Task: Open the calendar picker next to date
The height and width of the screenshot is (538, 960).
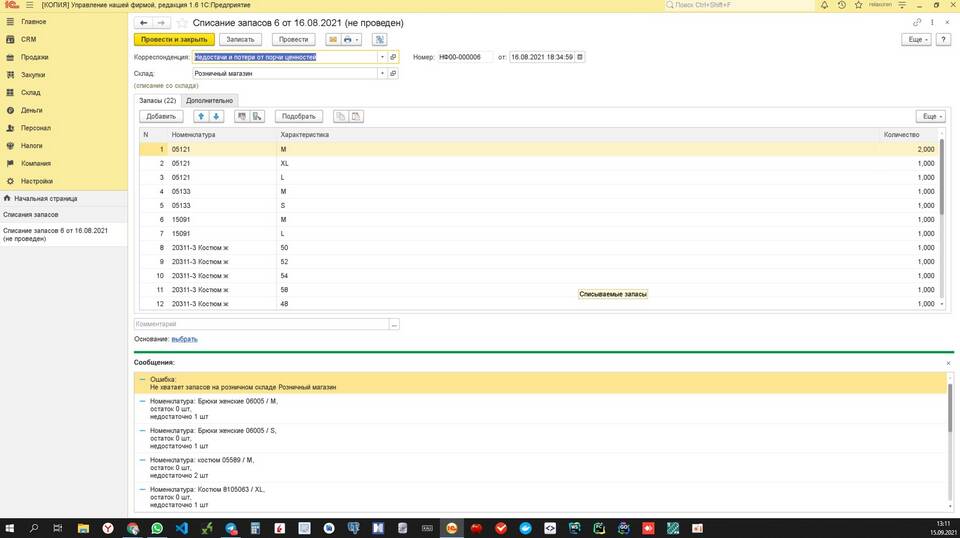Action: click(x=580, y=57)
